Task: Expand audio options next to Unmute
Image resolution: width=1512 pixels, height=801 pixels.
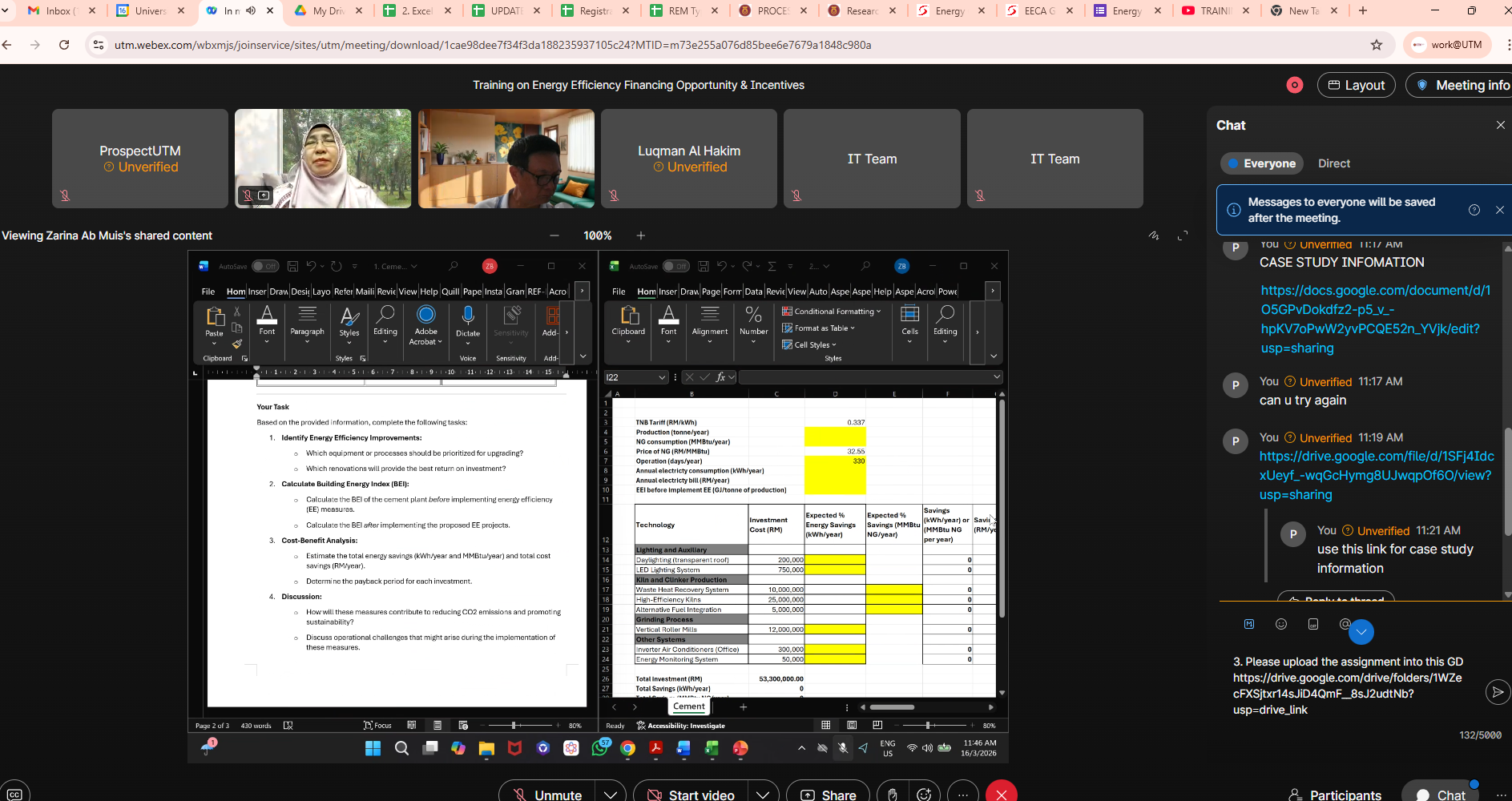Action: pos(611,794)
